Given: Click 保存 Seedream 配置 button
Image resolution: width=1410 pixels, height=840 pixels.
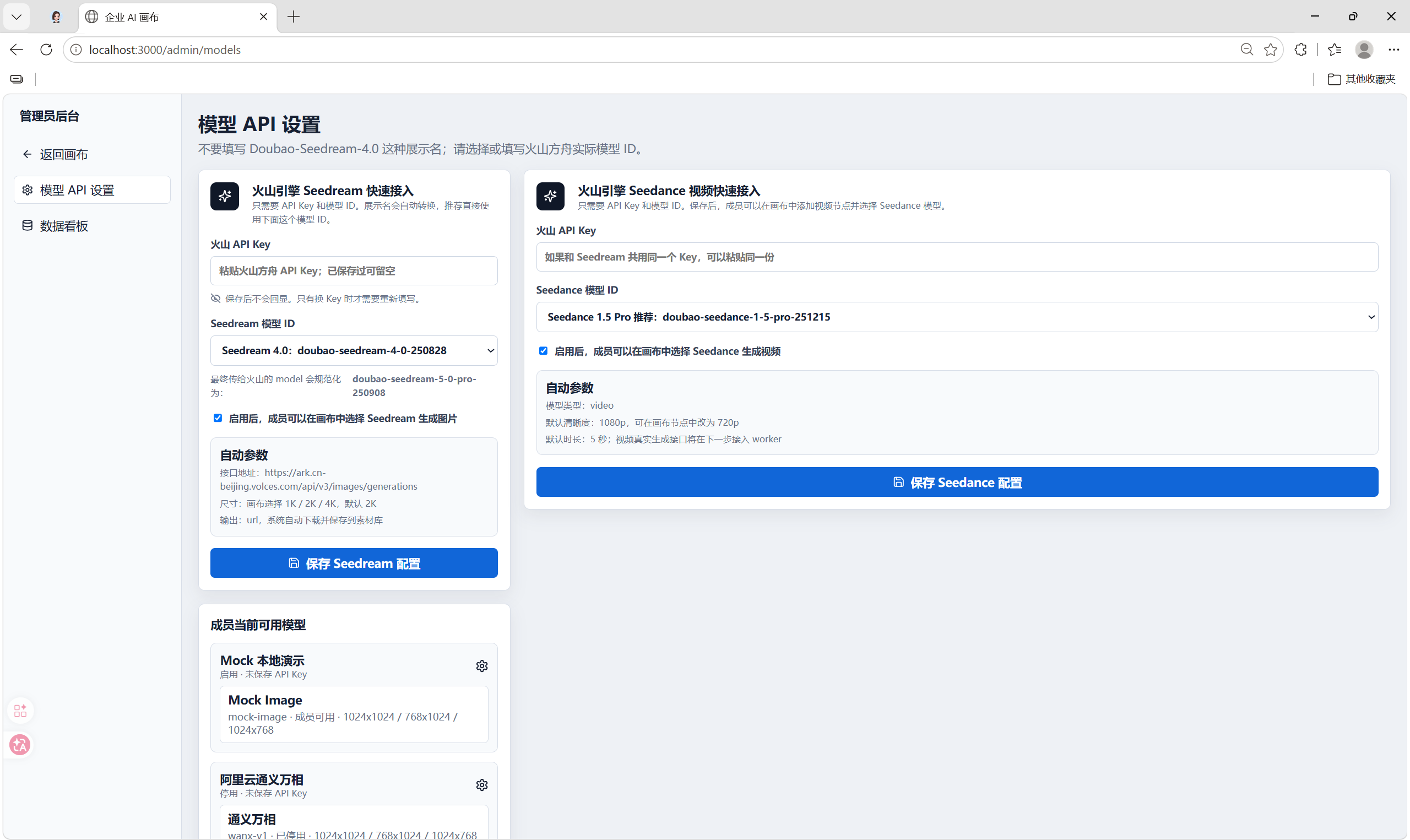Looking at the screenshot, I should 354,563.
